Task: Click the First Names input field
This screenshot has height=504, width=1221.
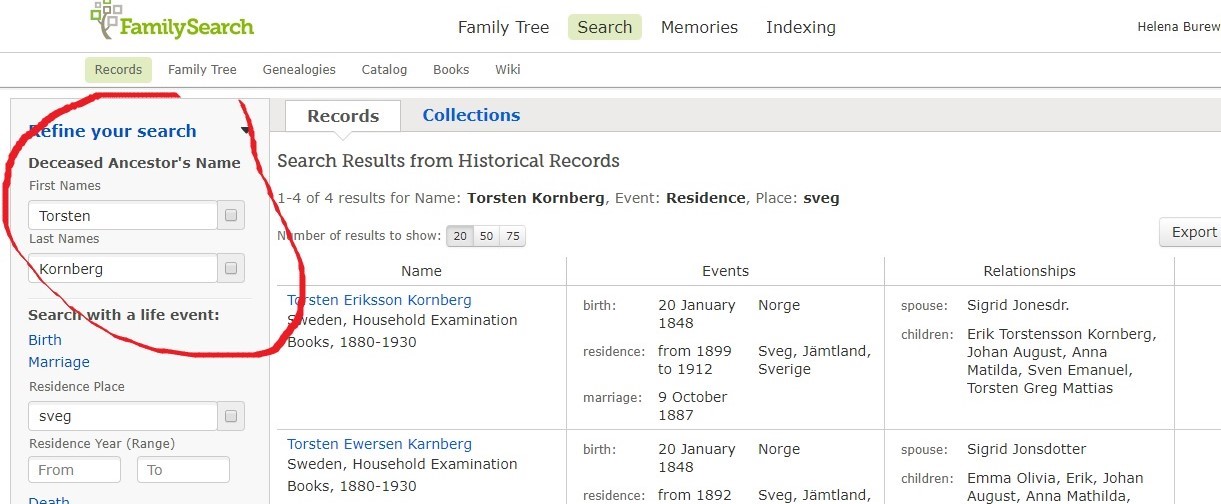Action: 123,215
